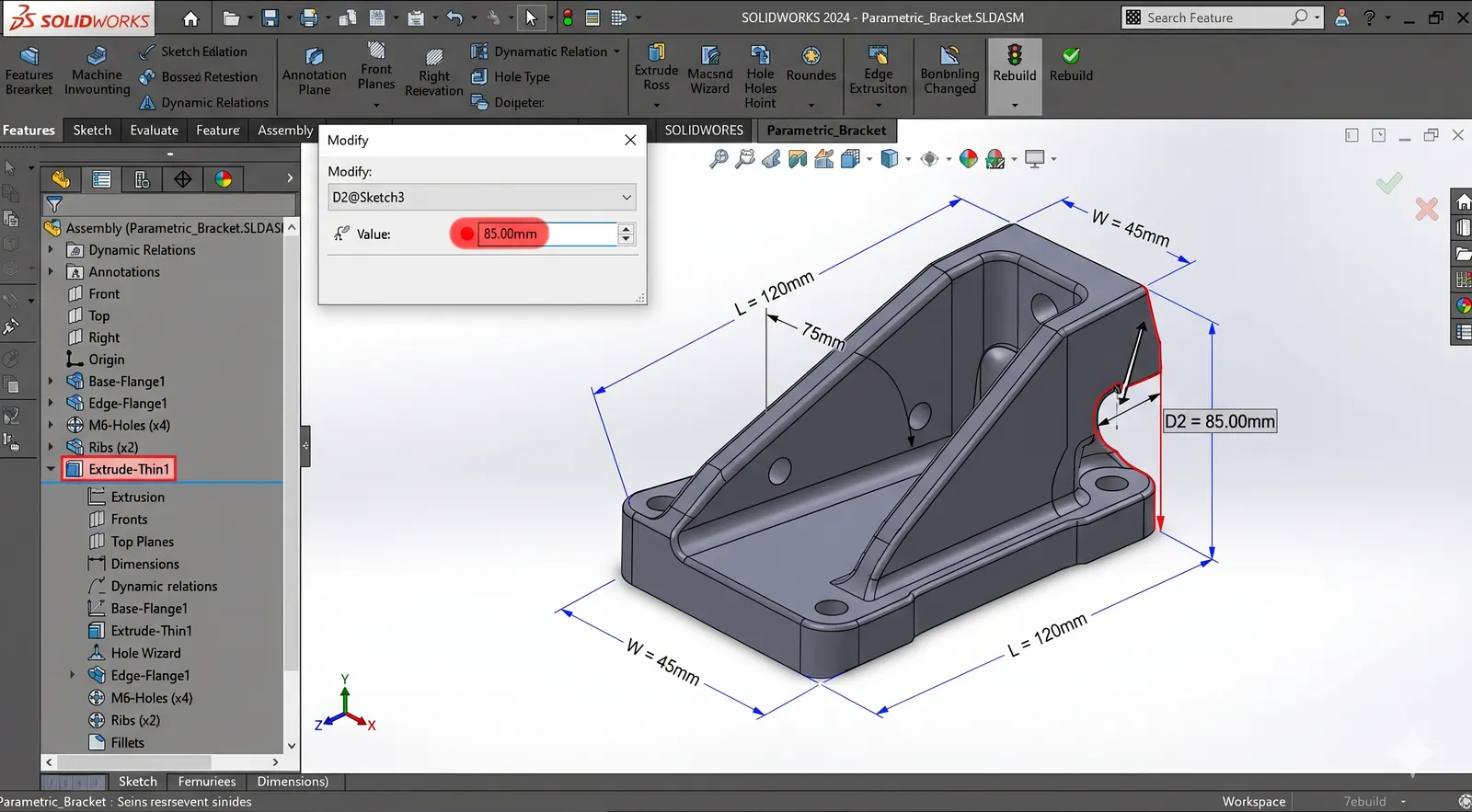The width and height of the screenshot is (1472, 812).
Task: Select the Hole Wizard tree item
Action: 136,653
